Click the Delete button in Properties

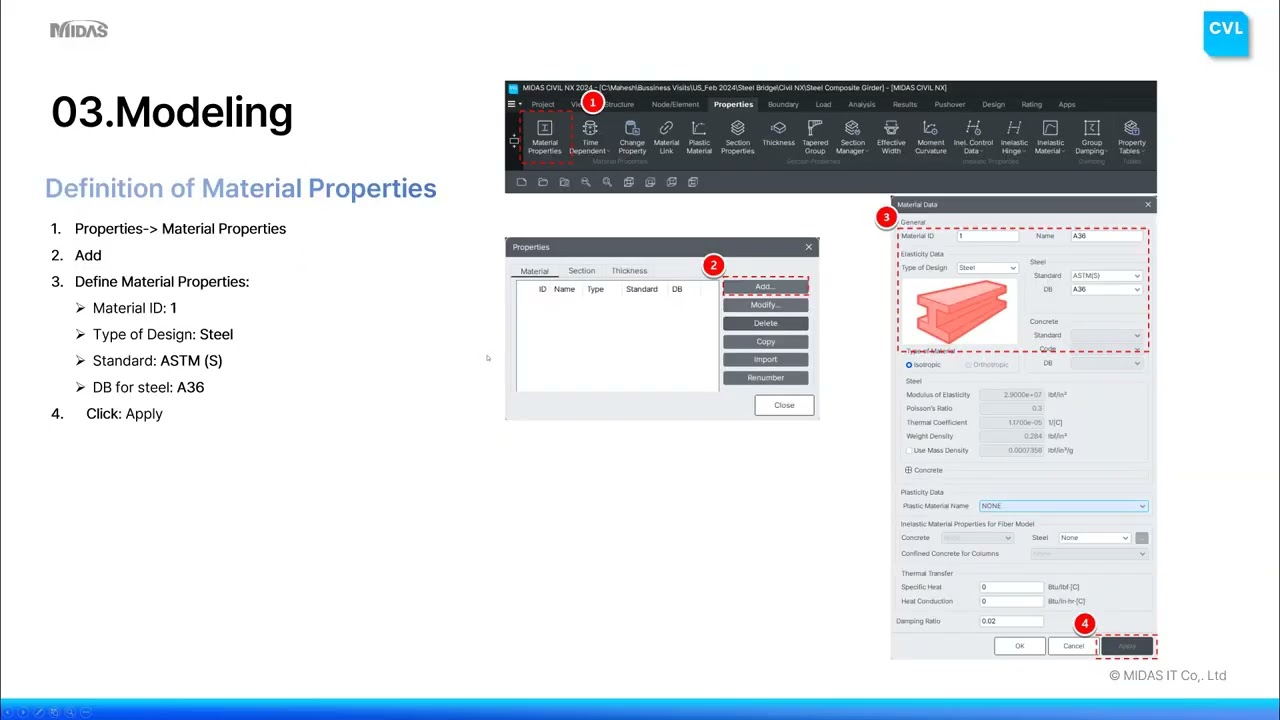(765, 323)
